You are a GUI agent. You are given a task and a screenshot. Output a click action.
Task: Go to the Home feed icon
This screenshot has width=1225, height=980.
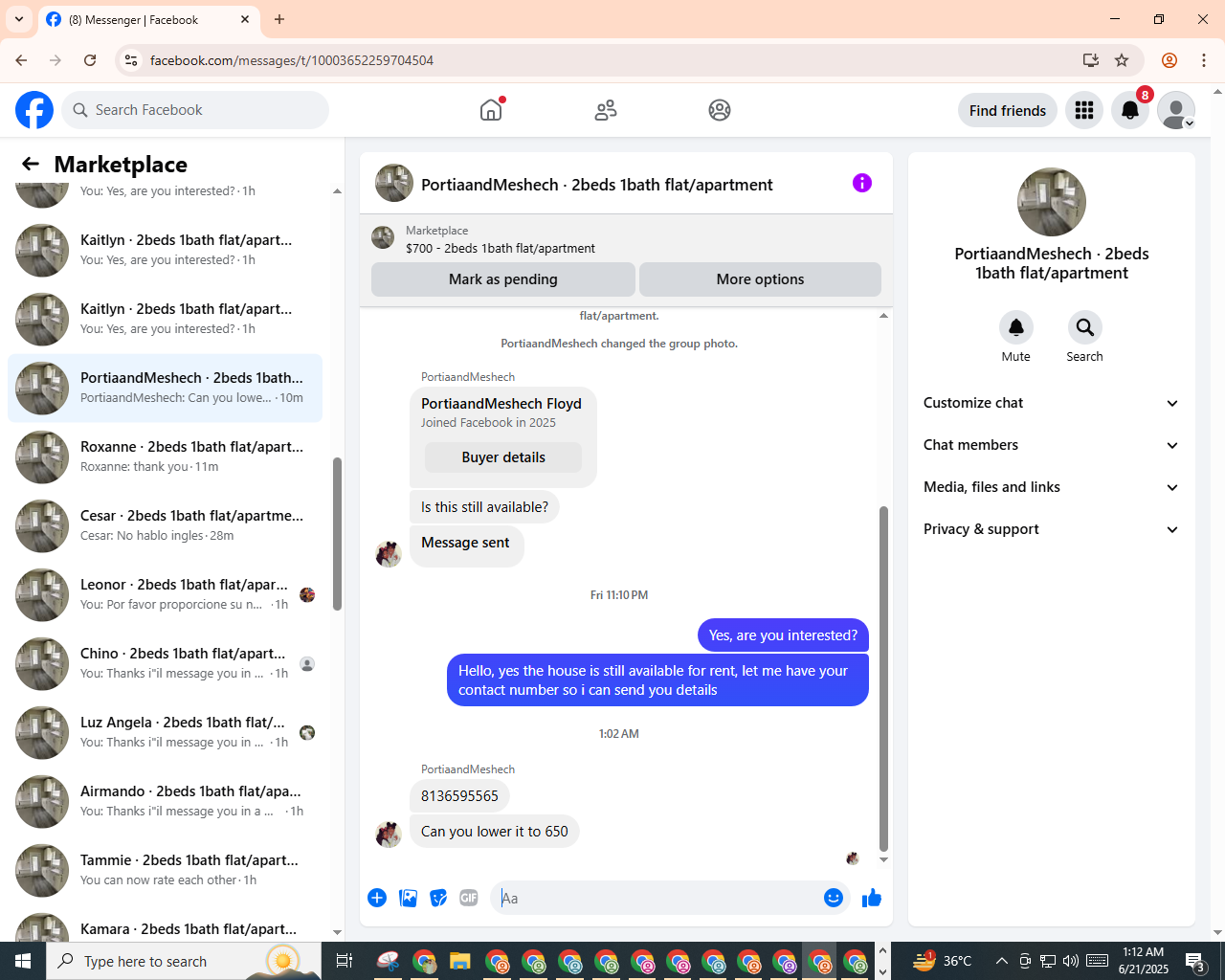(491, 110)
